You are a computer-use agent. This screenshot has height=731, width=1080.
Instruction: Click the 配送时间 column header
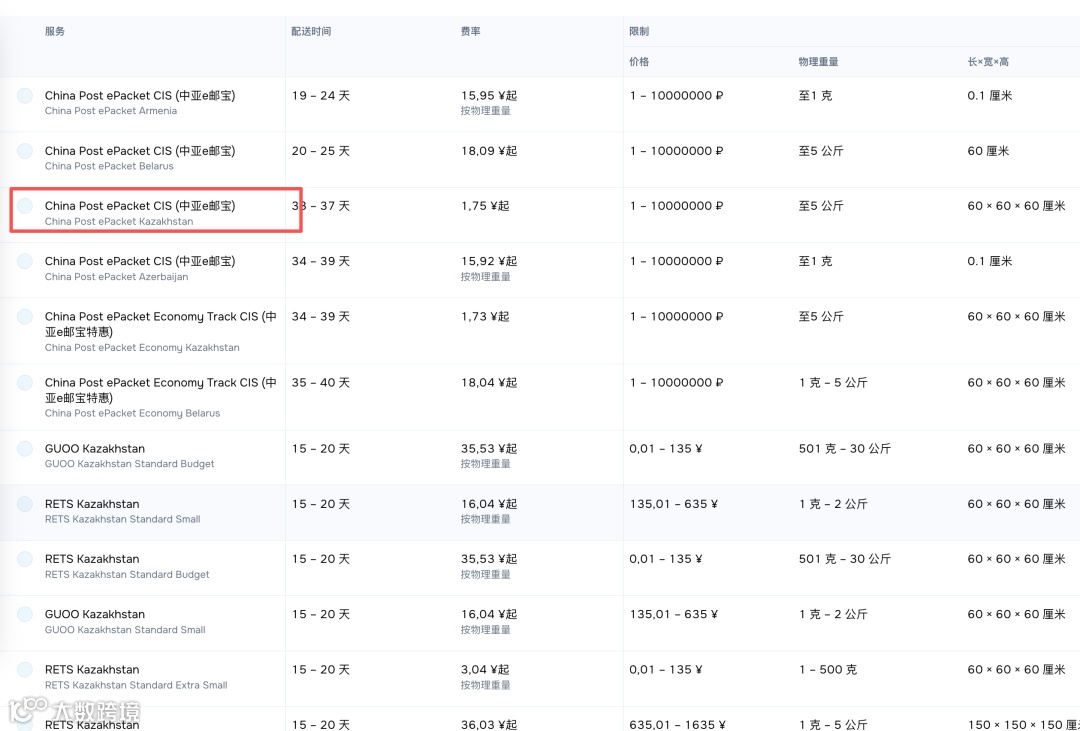point(311,32)
